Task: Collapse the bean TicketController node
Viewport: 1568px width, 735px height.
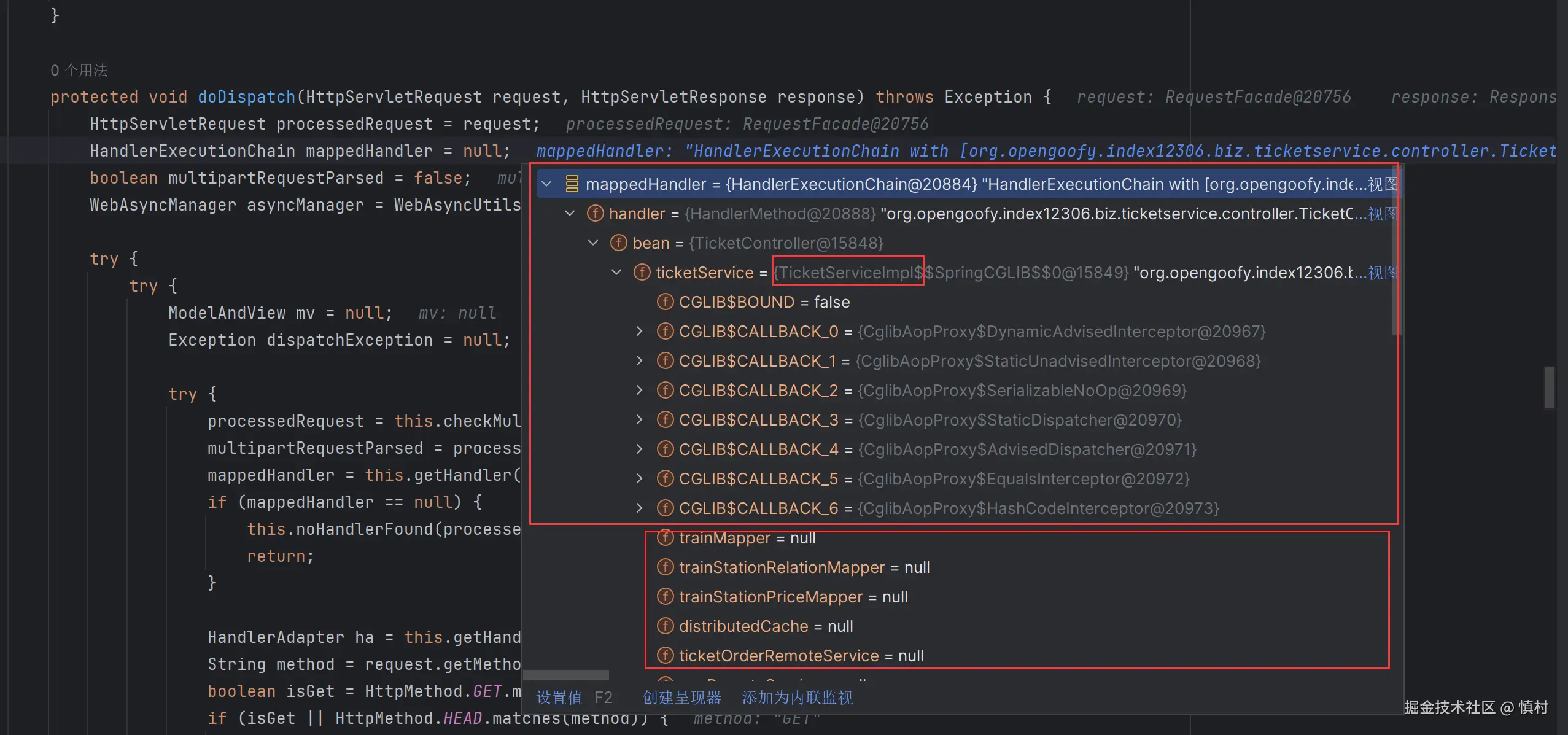Action: 593,243
